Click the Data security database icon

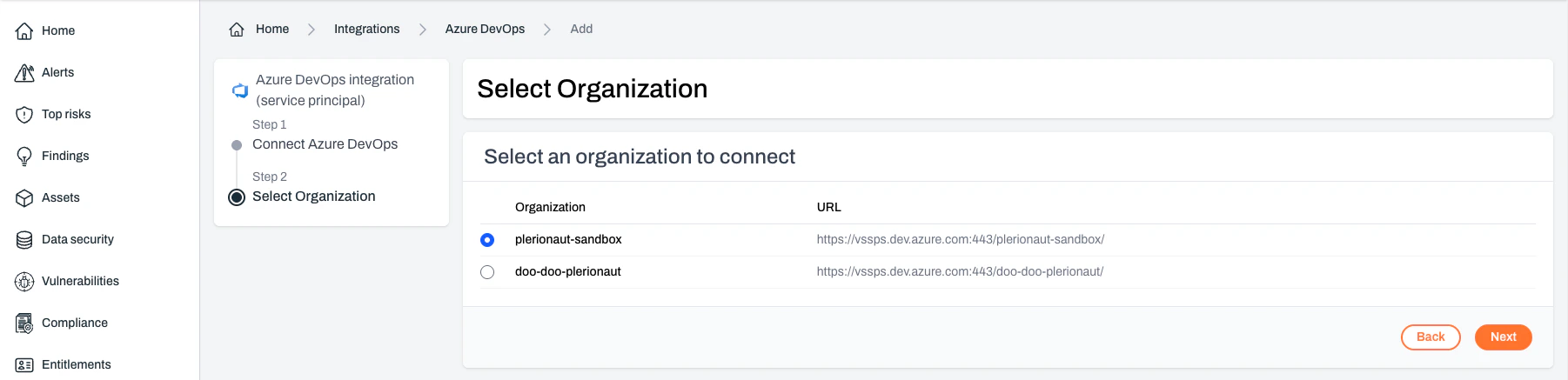24,240
